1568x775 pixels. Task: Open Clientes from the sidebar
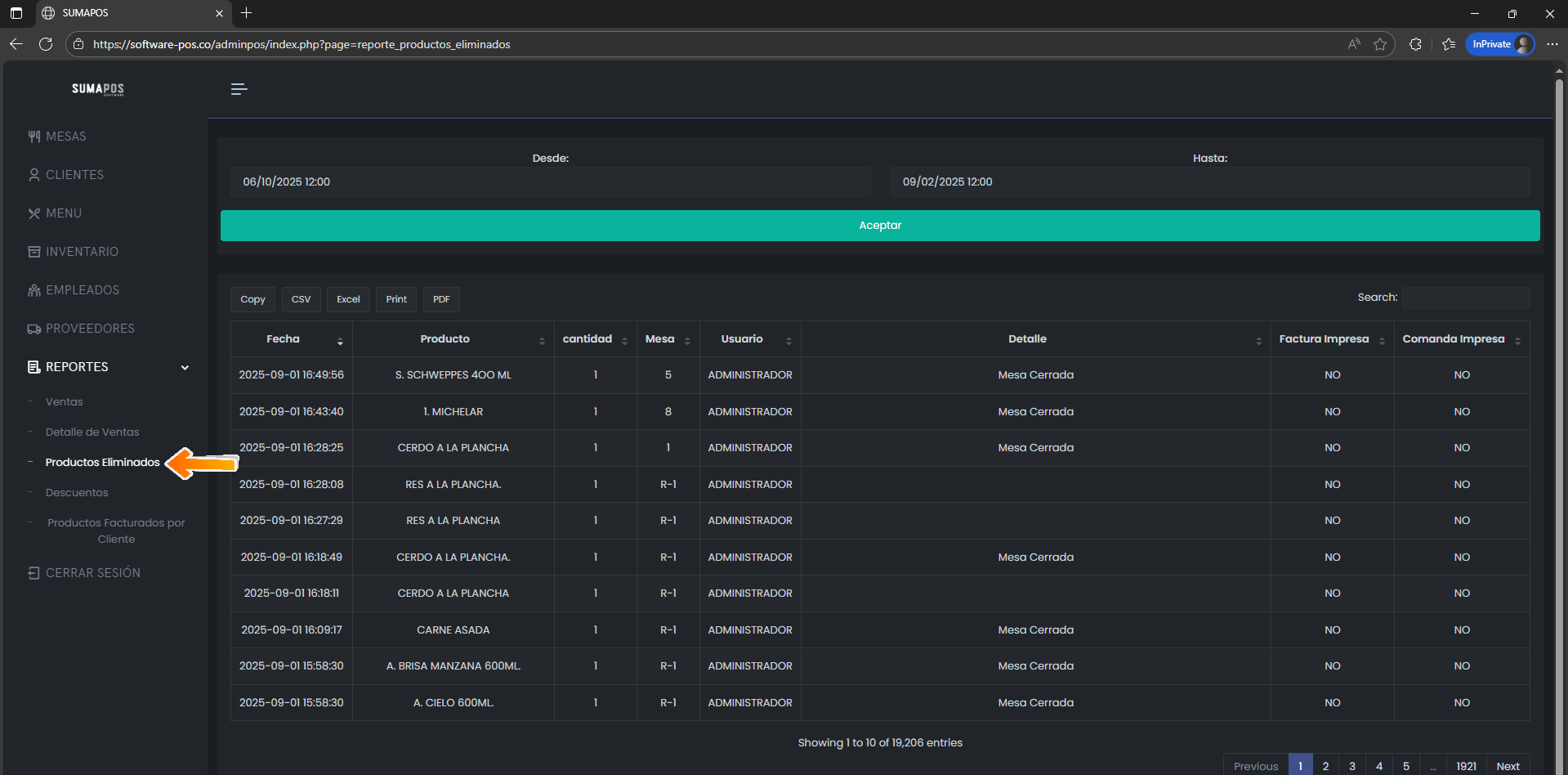(74, 175)
